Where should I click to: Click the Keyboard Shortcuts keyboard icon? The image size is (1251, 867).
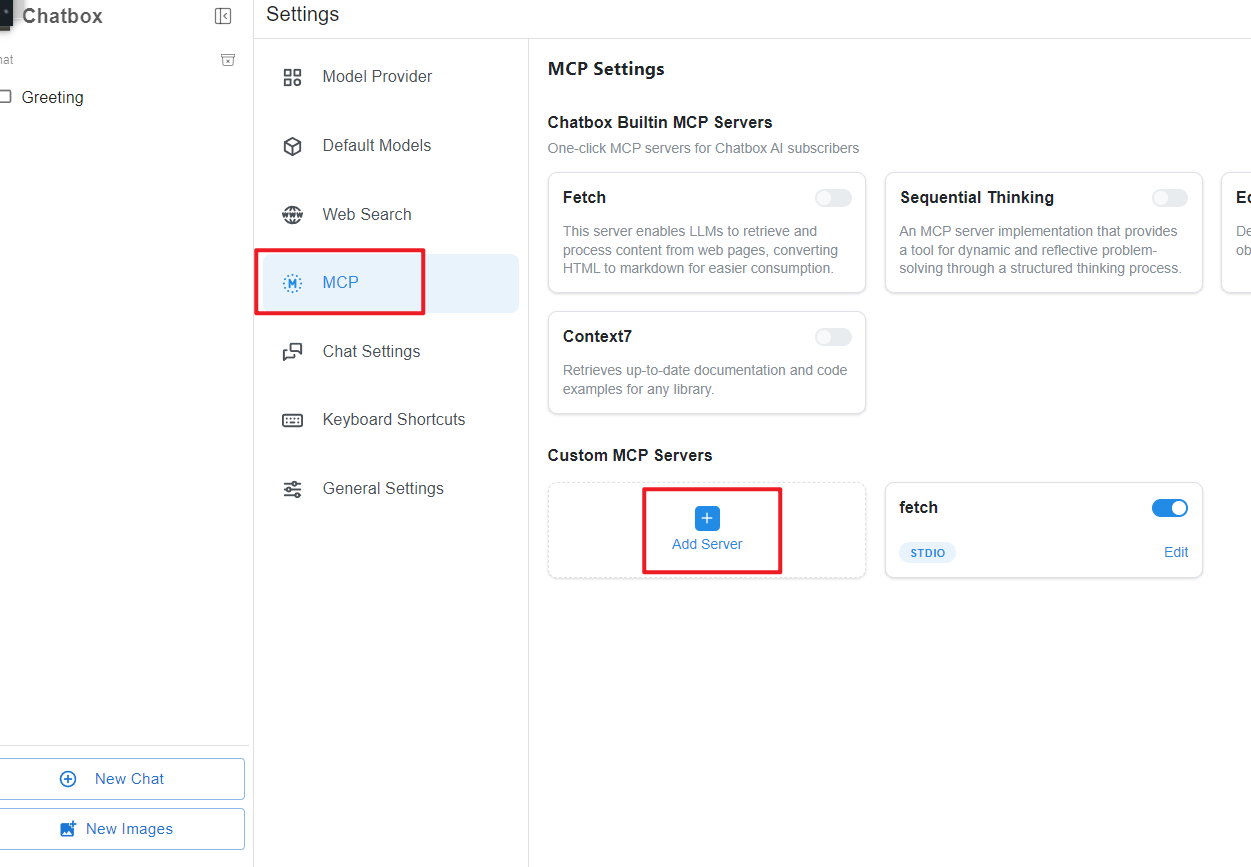click(292, 420)
